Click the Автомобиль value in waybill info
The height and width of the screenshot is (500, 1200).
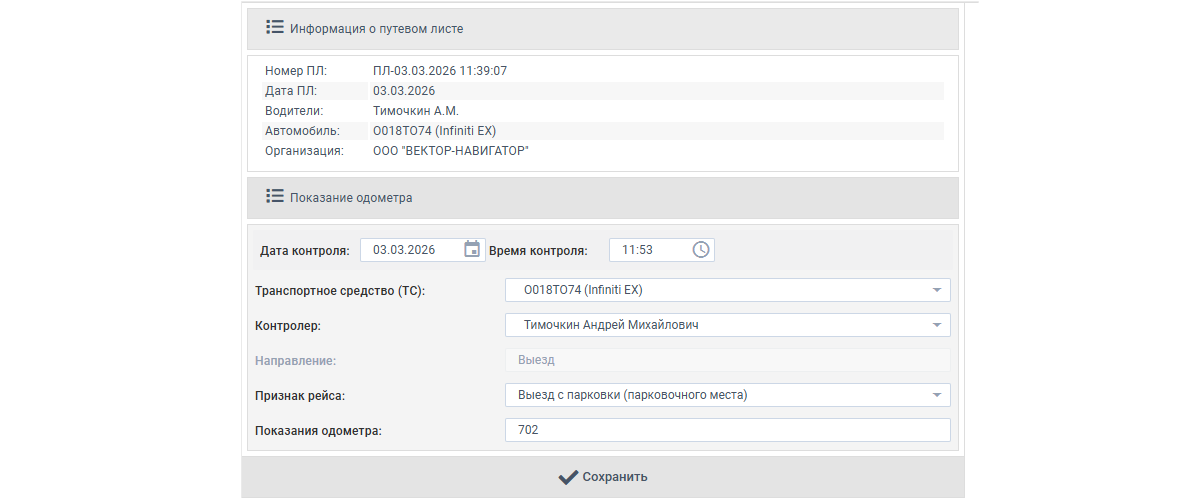[434, 131]
